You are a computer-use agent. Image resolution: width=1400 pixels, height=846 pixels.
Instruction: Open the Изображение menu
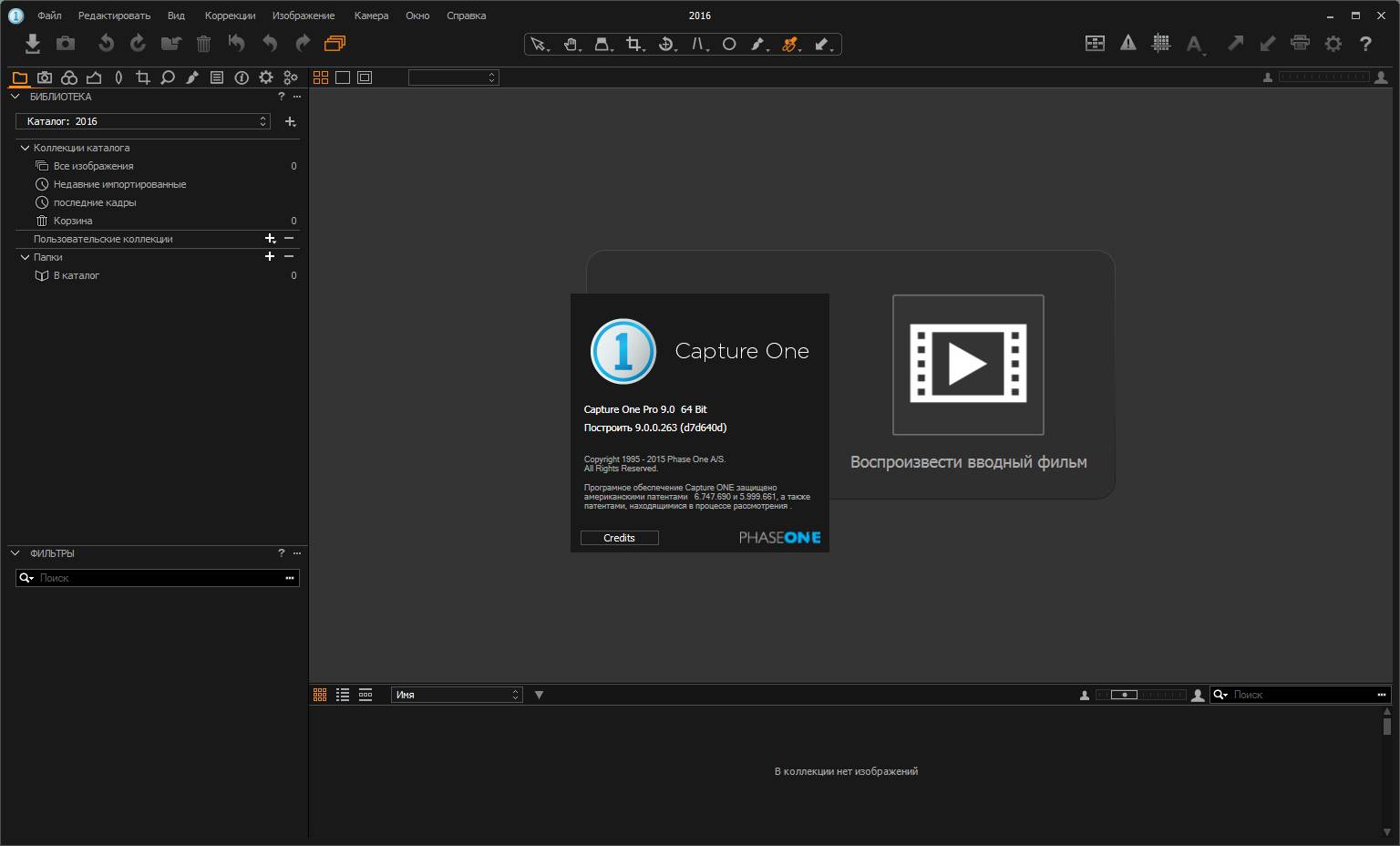click(x=304, y=15)
